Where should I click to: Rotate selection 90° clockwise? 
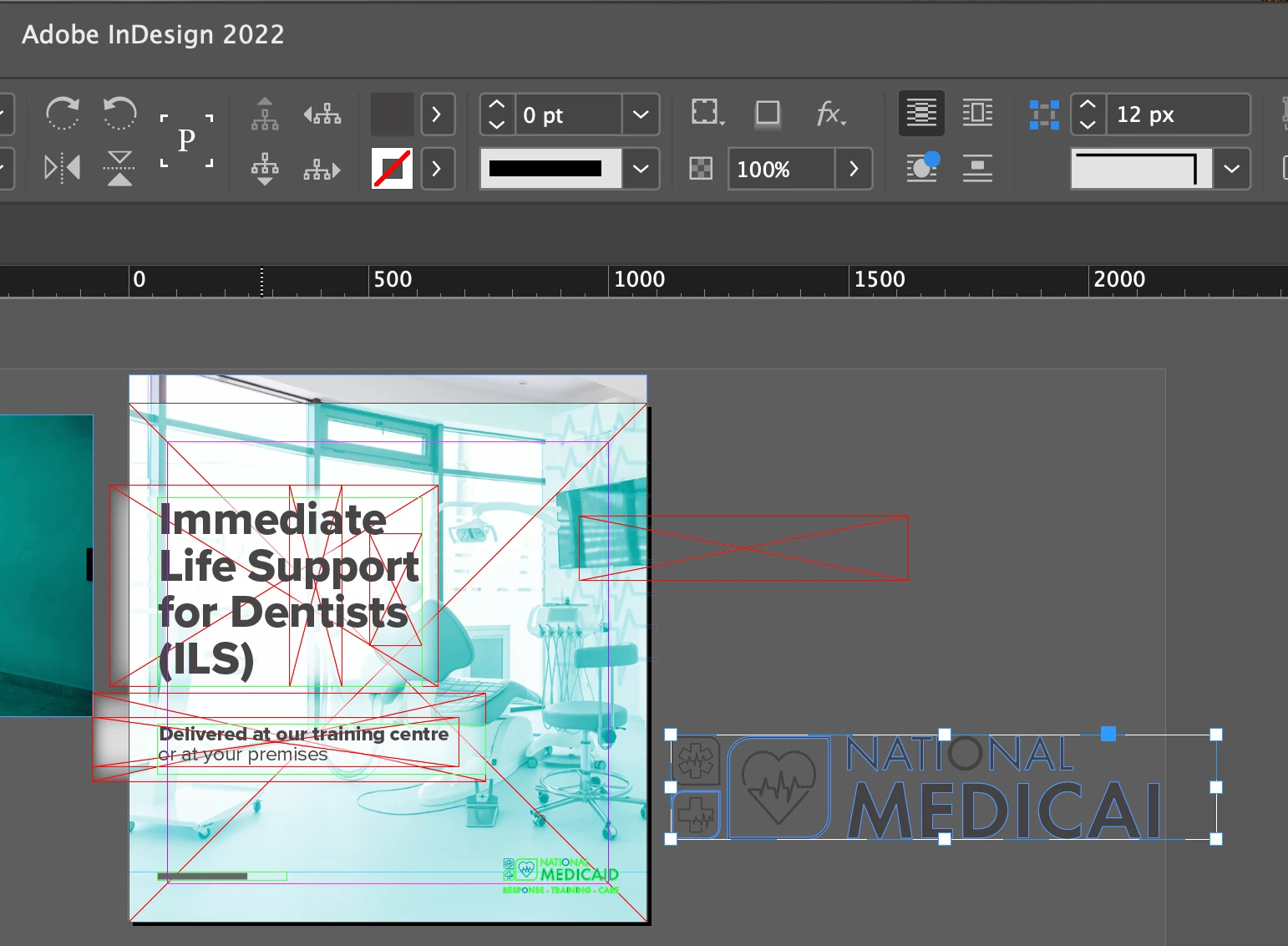point(63,114)
